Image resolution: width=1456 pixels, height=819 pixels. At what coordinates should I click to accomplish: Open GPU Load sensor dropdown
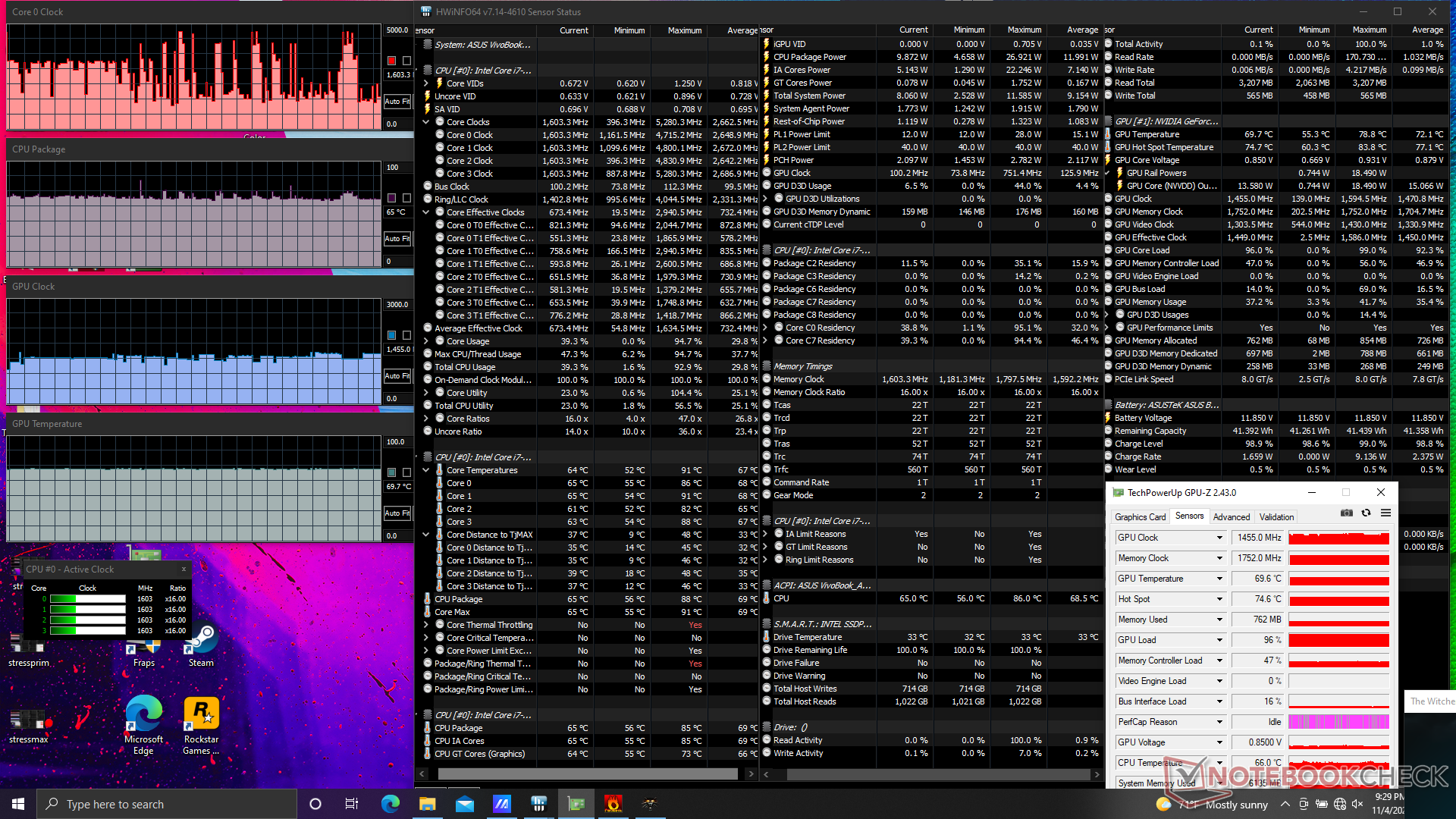(x=1219, y=640)
